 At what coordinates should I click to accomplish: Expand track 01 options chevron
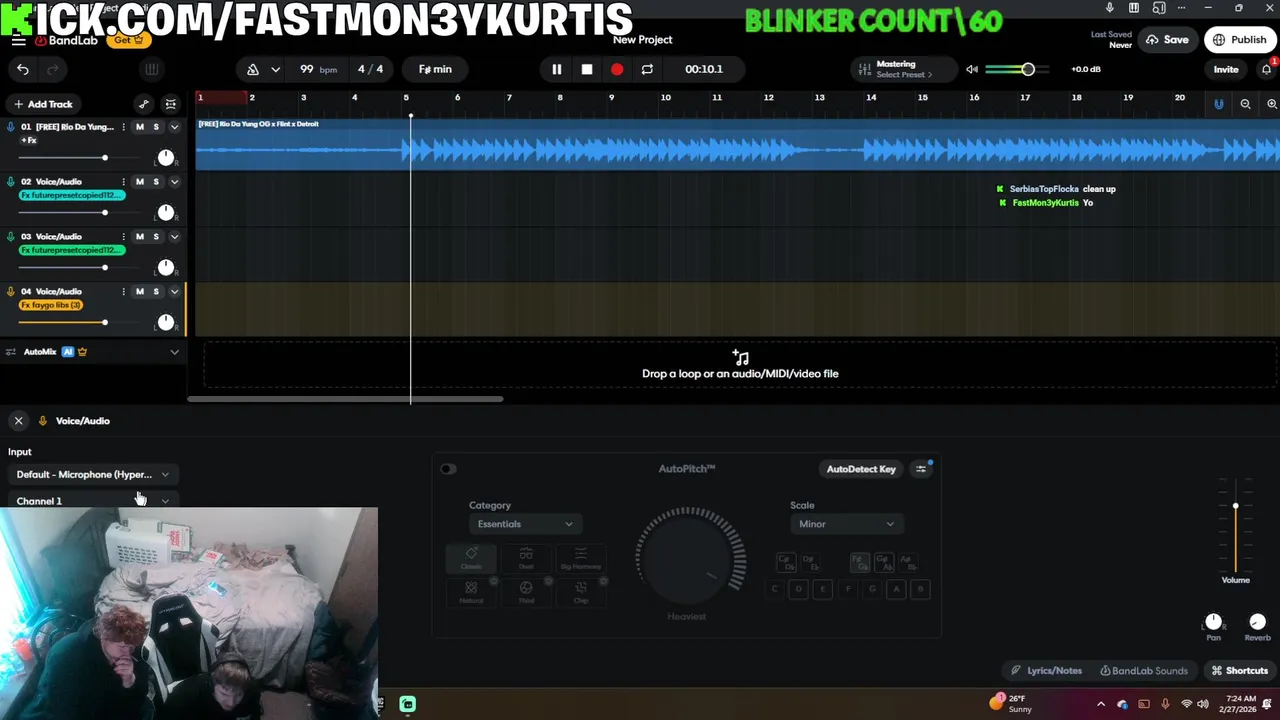[x=174, y=127]
